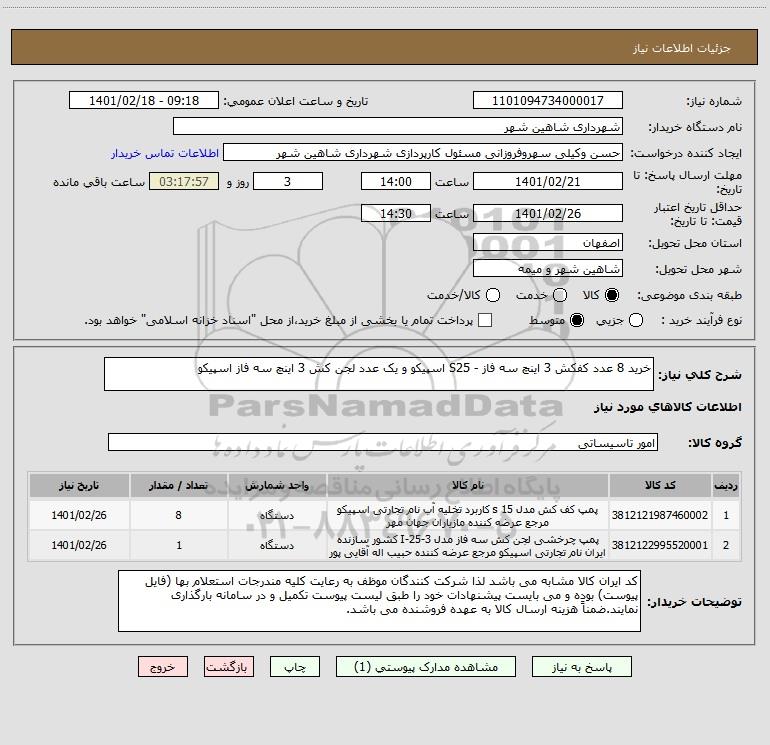The image size is (770, 745).
Task: Click the delivery city field شاهین شهر و میمه
Action: coord(548,268)
